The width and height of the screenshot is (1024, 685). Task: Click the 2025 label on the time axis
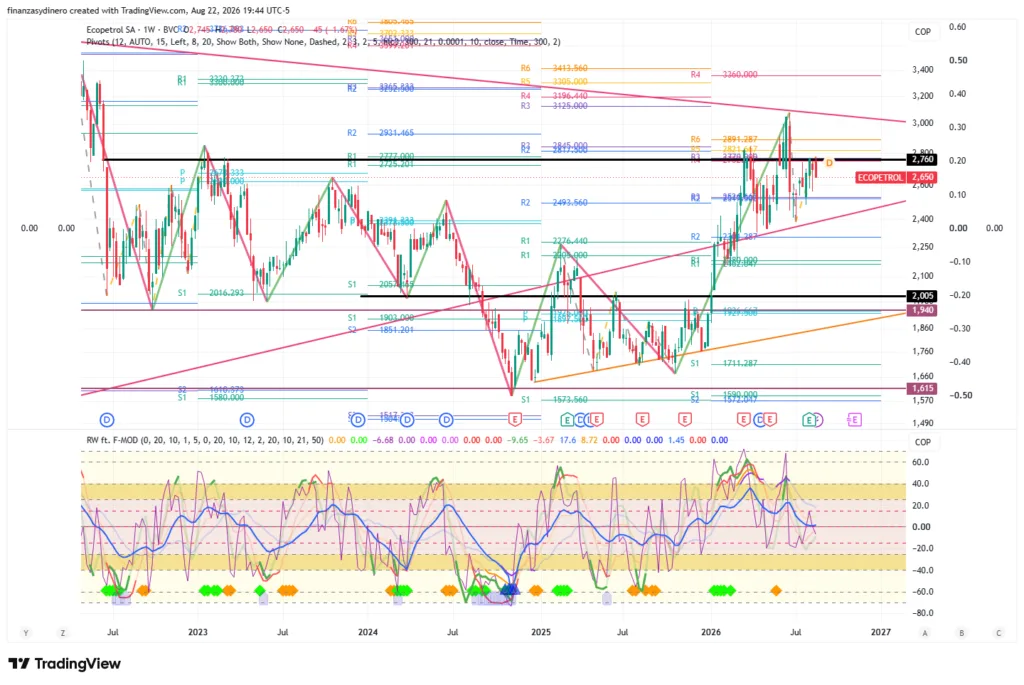(x=541, y=632)
